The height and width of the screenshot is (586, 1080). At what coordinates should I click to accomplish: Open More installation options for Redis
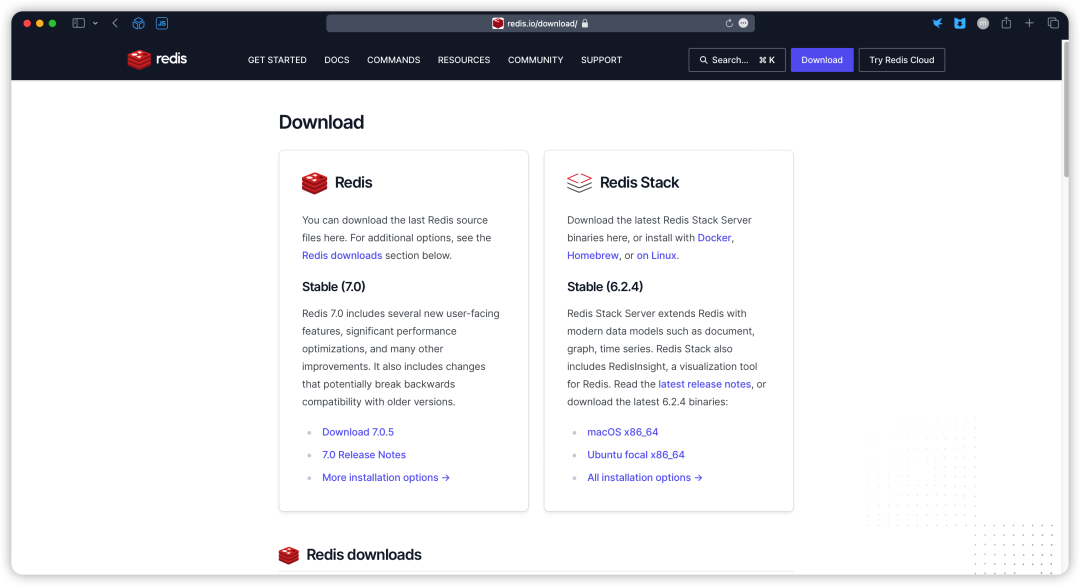click(x=386, y=477)
